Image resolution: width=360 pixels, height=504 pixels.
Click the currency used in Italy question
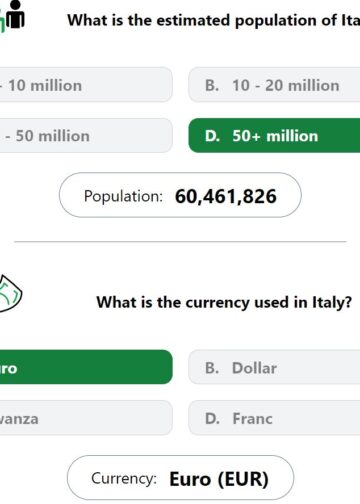[x=224, y=303]
